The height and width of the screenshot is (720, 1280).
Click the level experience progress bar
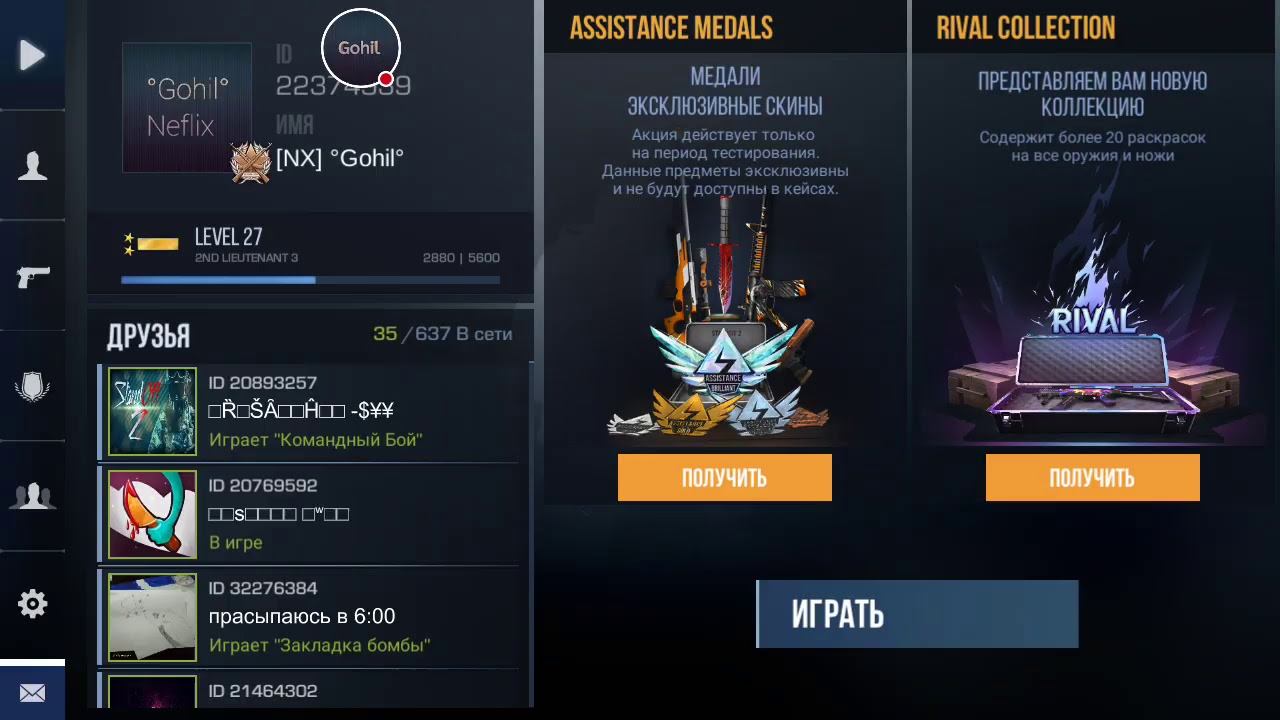[x=310, y=280]
